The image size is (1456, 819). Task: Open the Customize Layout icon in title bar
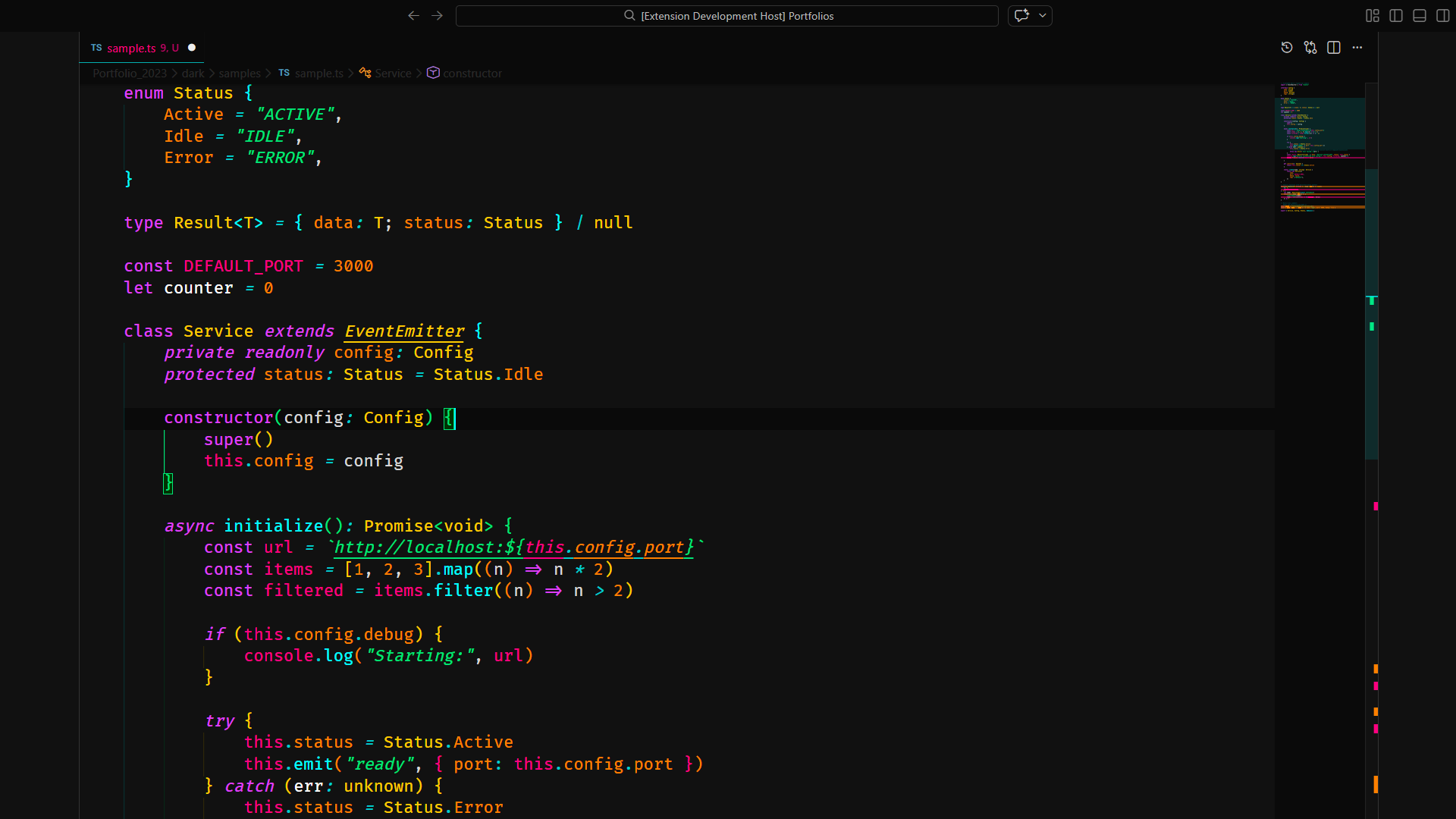click(1372, 15)
